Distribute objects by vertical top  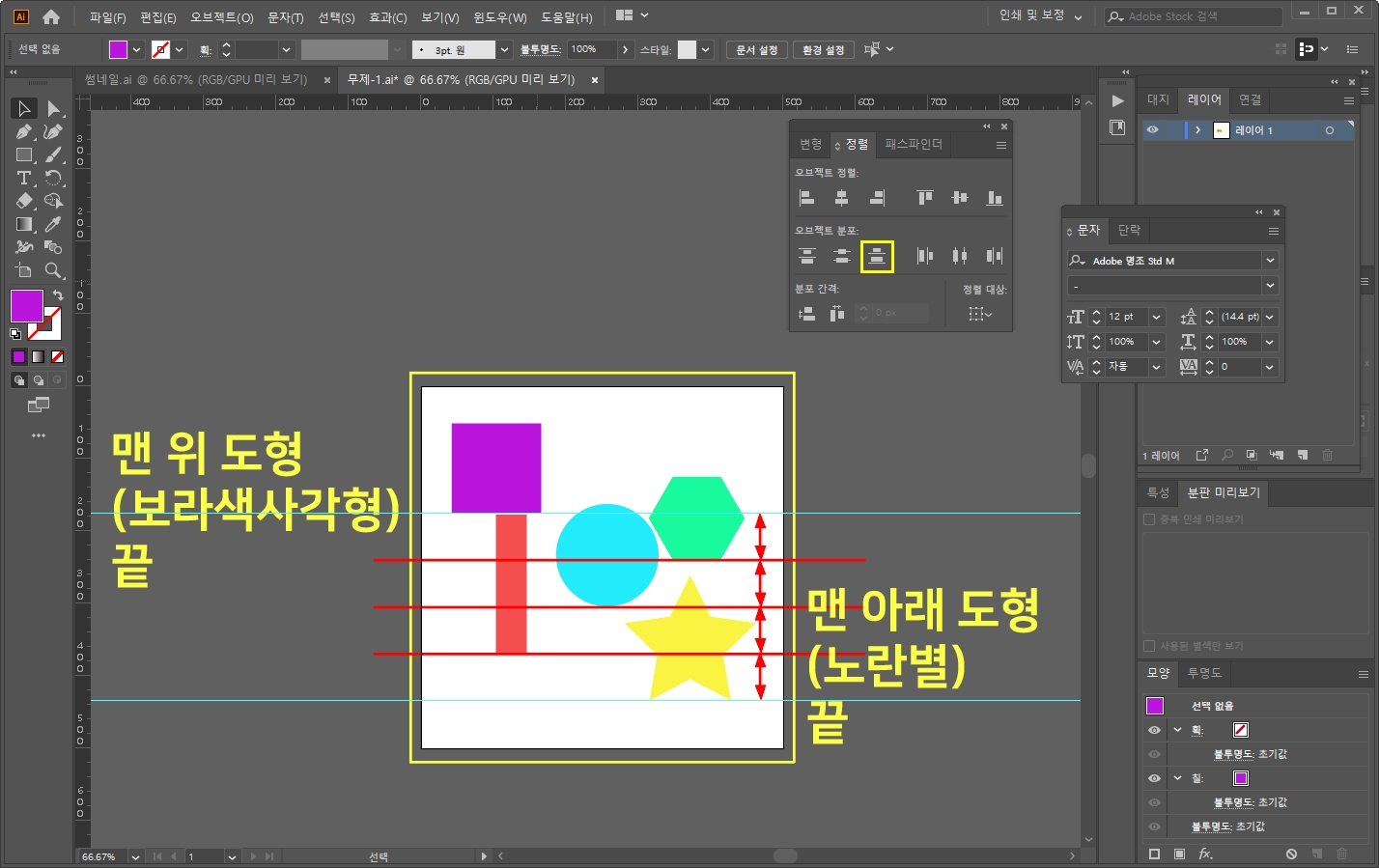pyautogui.click(x=807, y=256)
